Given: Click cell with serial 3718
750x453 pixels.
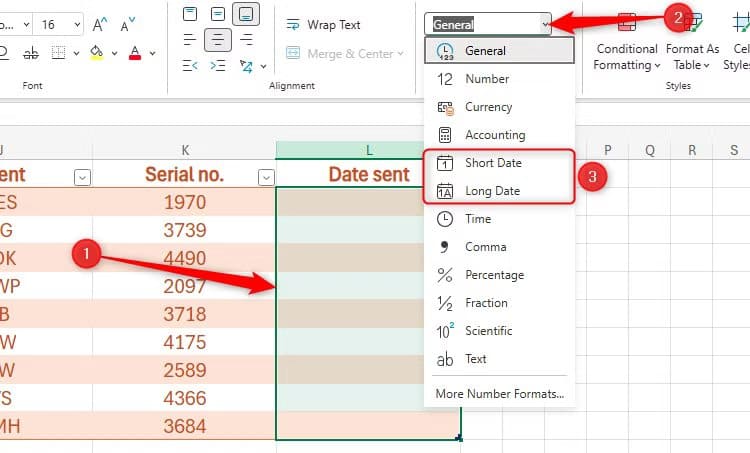Looking at the screenshot, I should [185, 314].
